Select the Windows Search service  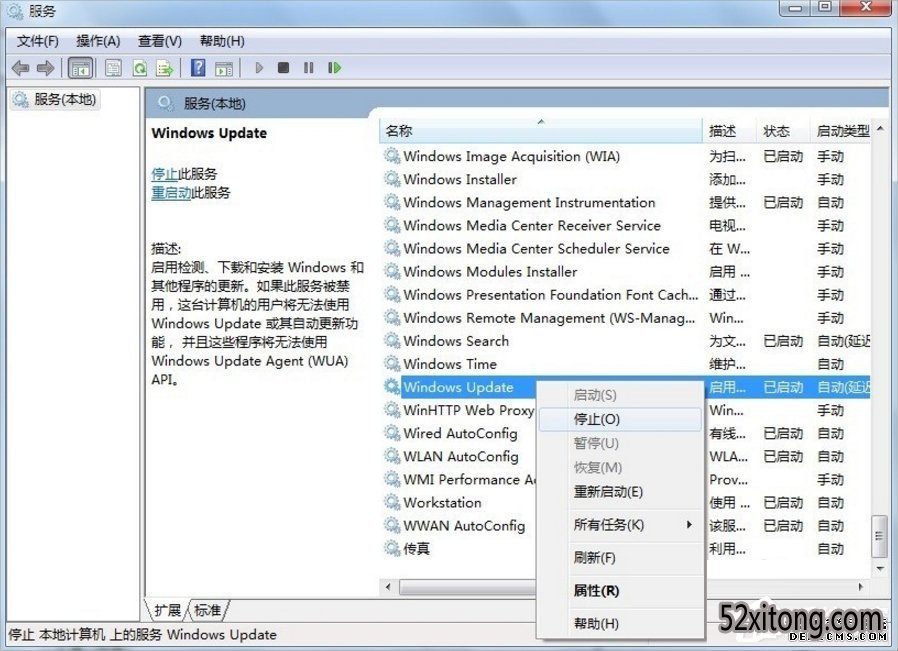click(x=626, y=341)
